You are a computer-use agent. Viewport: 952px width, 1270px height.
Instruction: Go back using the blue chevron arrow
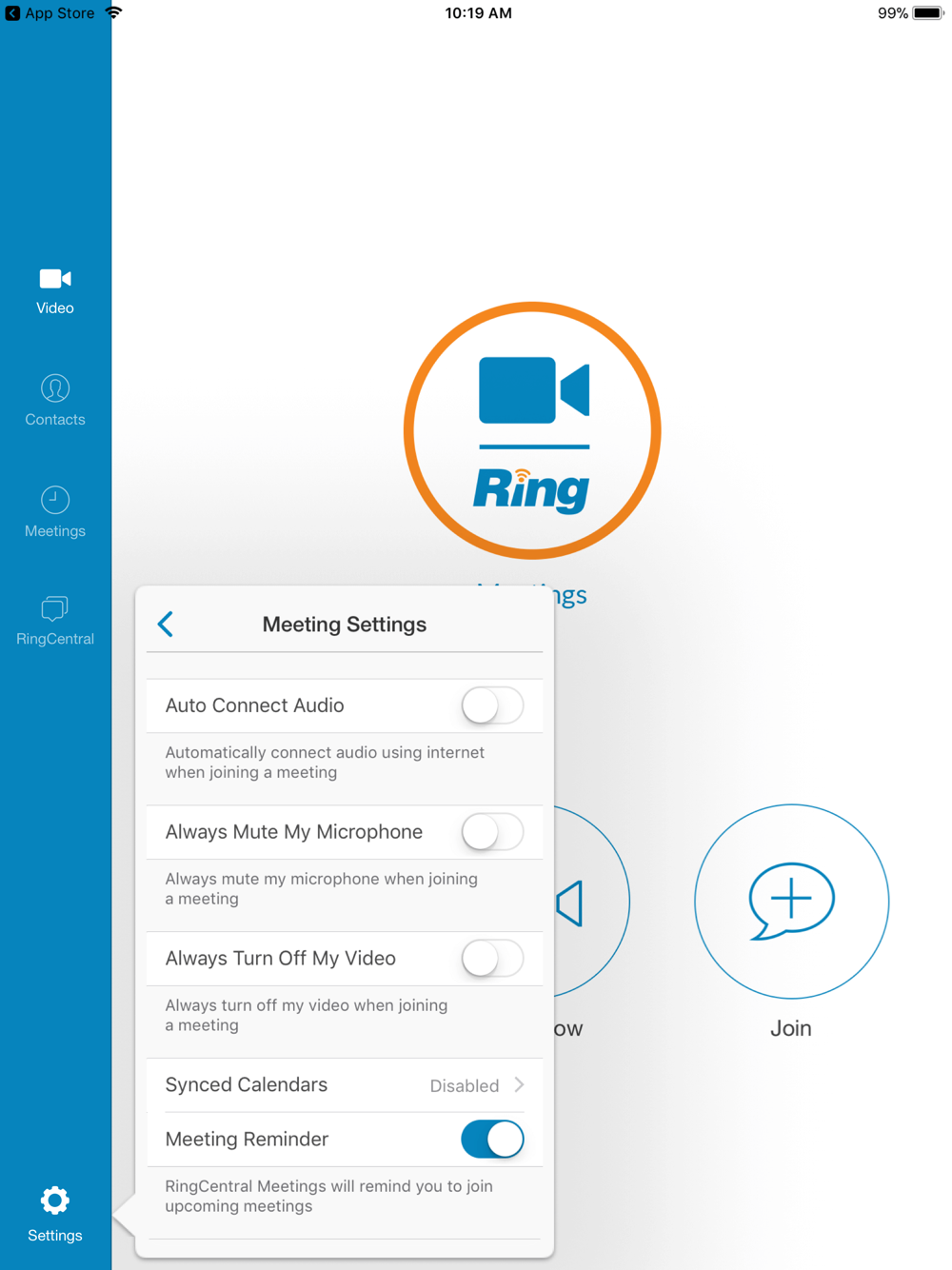pos(166,625)
